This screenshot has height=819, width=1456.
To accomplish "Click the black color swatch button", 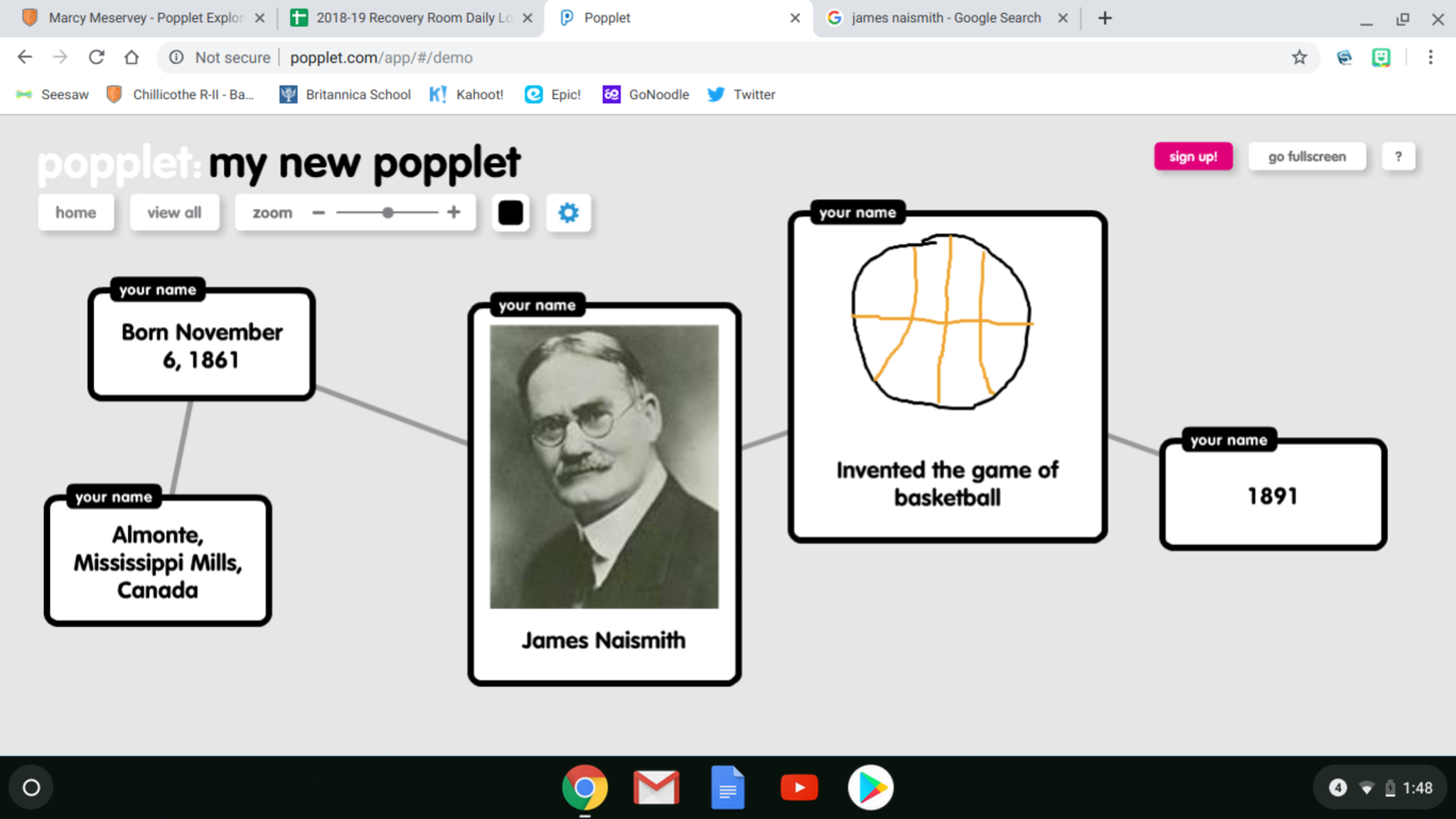I will [x=510, y=213].
